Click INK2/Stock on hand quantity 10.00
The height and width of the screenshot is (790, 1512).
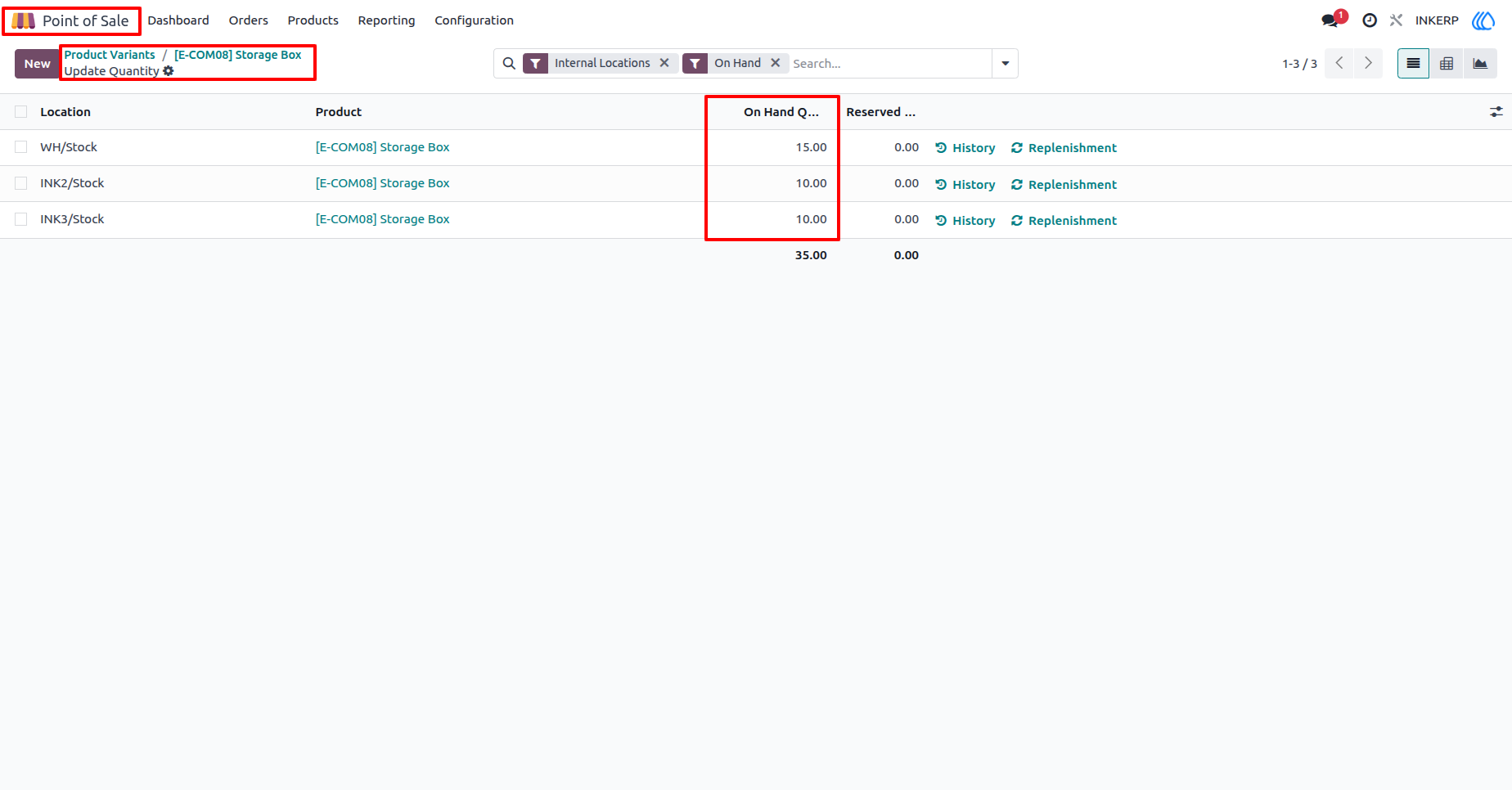point(812,183)
